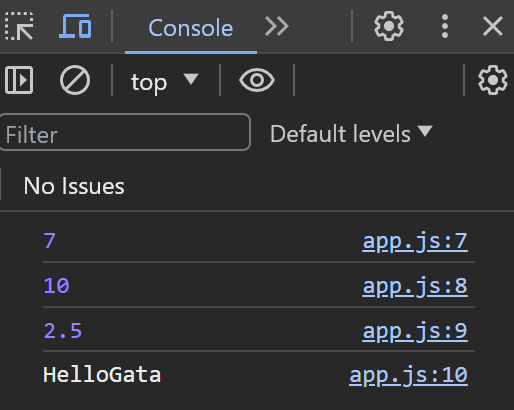Open console settings gear icon
The image size is (514, 410).
coord(493,80)
